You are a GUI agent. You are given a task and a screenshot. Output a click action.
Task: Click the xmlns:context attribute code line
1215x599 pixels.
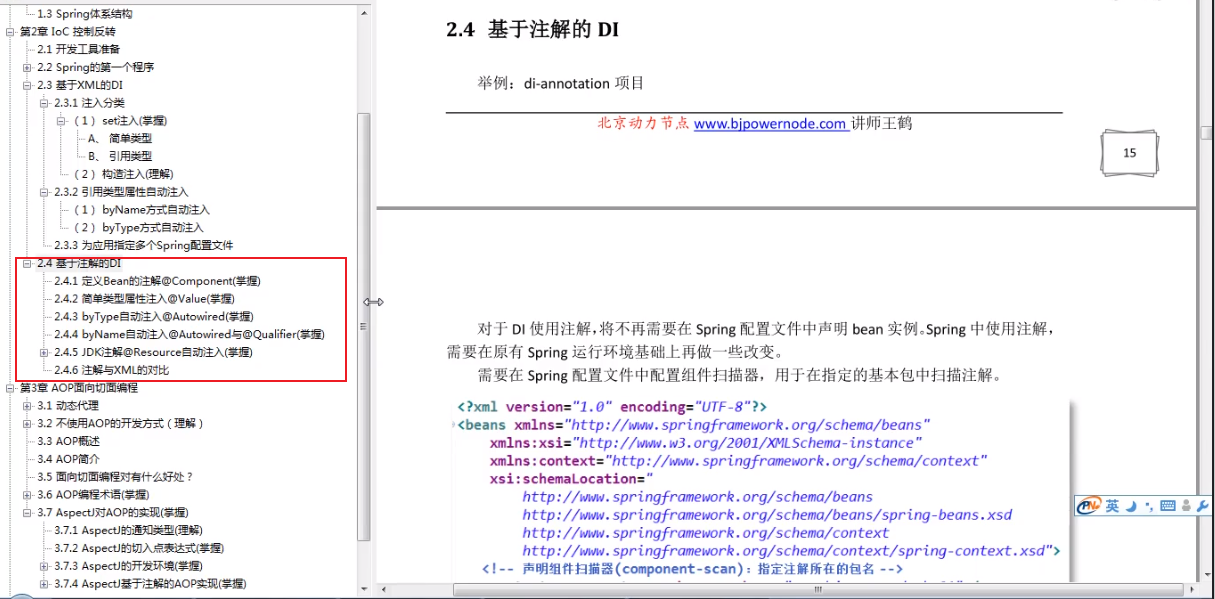(738, 461)
